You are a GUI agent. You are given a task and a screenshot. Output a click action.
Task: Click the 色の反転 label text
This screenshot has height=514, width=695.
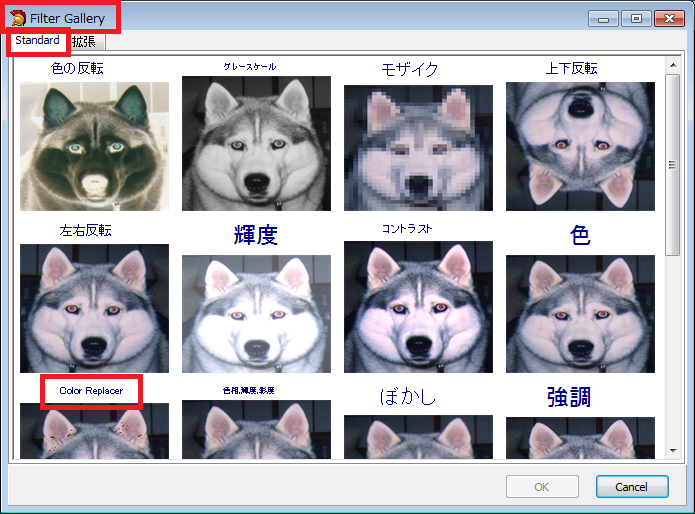[x=77, y=68]
